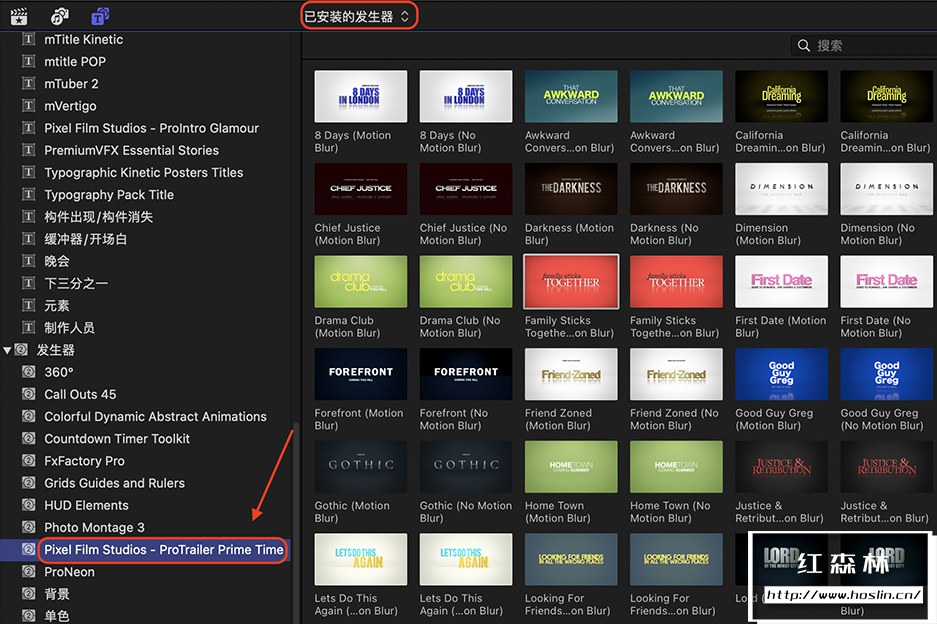
Task: Select the 下三分之一 lower thirds category
Action: click(76, 283)
